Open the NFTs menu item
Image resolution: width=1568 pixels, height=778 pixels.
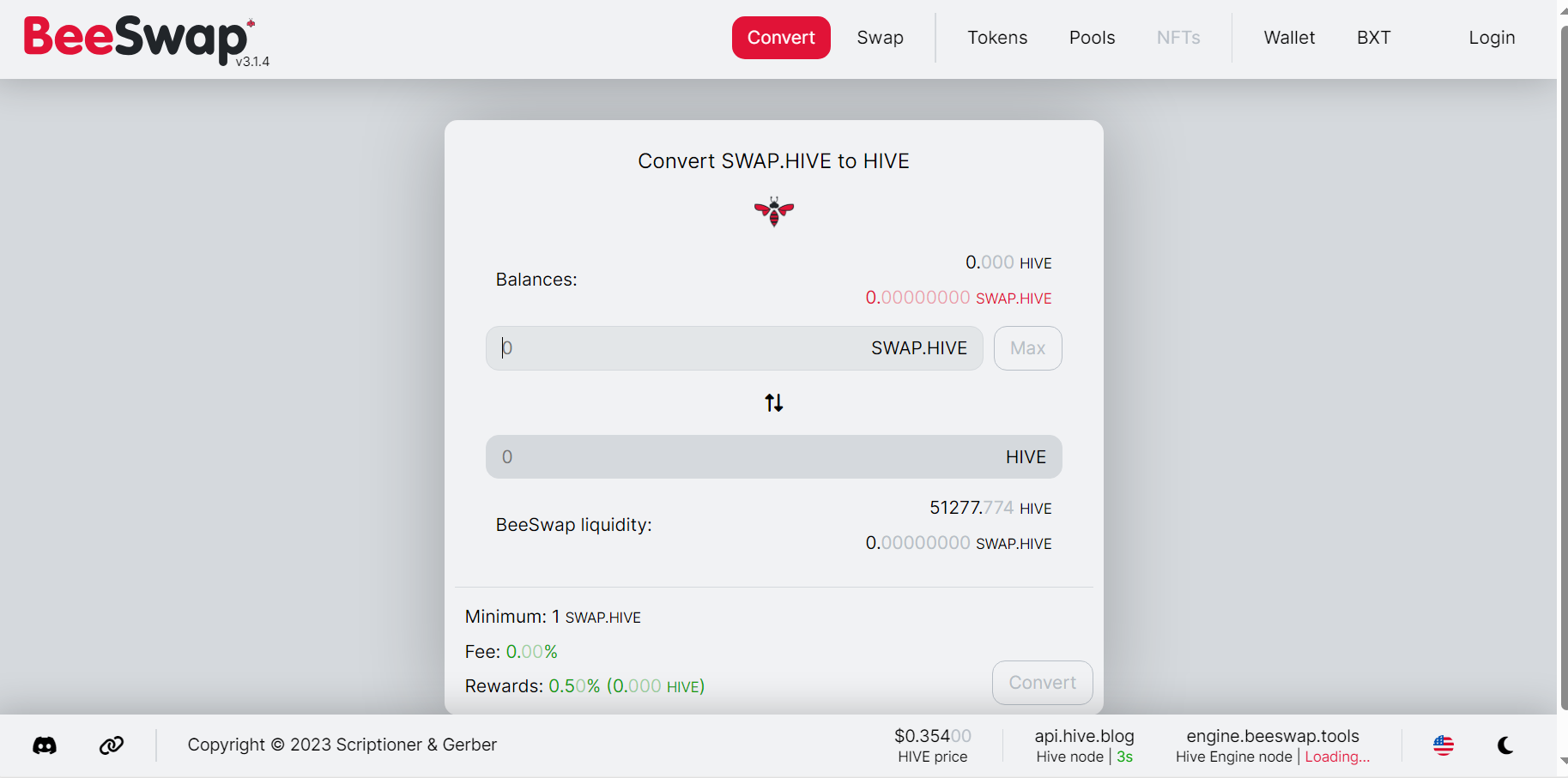coord(1178,38)
